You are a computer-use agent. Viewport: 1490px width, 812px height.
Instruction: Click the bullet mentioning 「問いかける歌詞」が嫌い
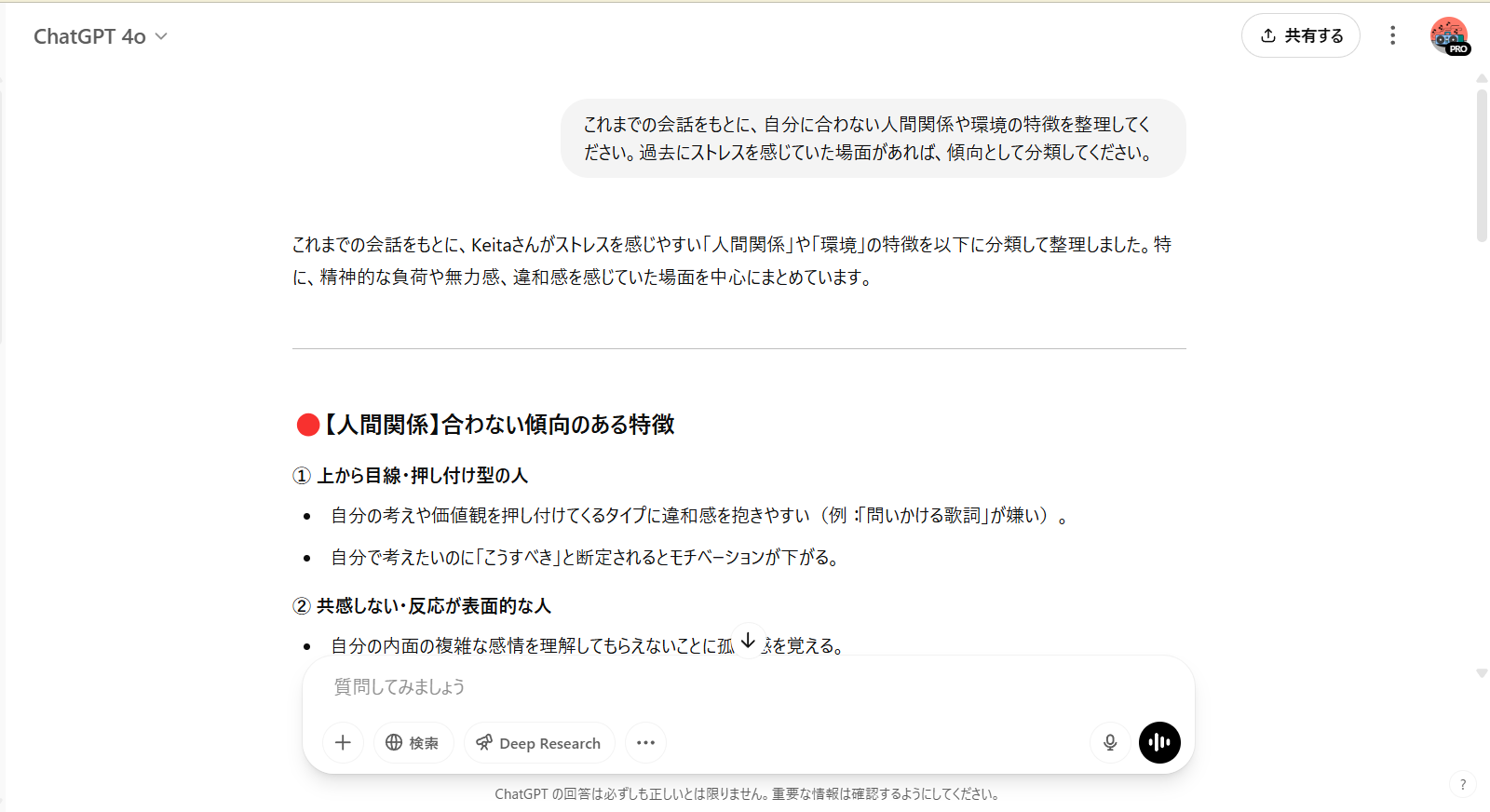[699, 516]
